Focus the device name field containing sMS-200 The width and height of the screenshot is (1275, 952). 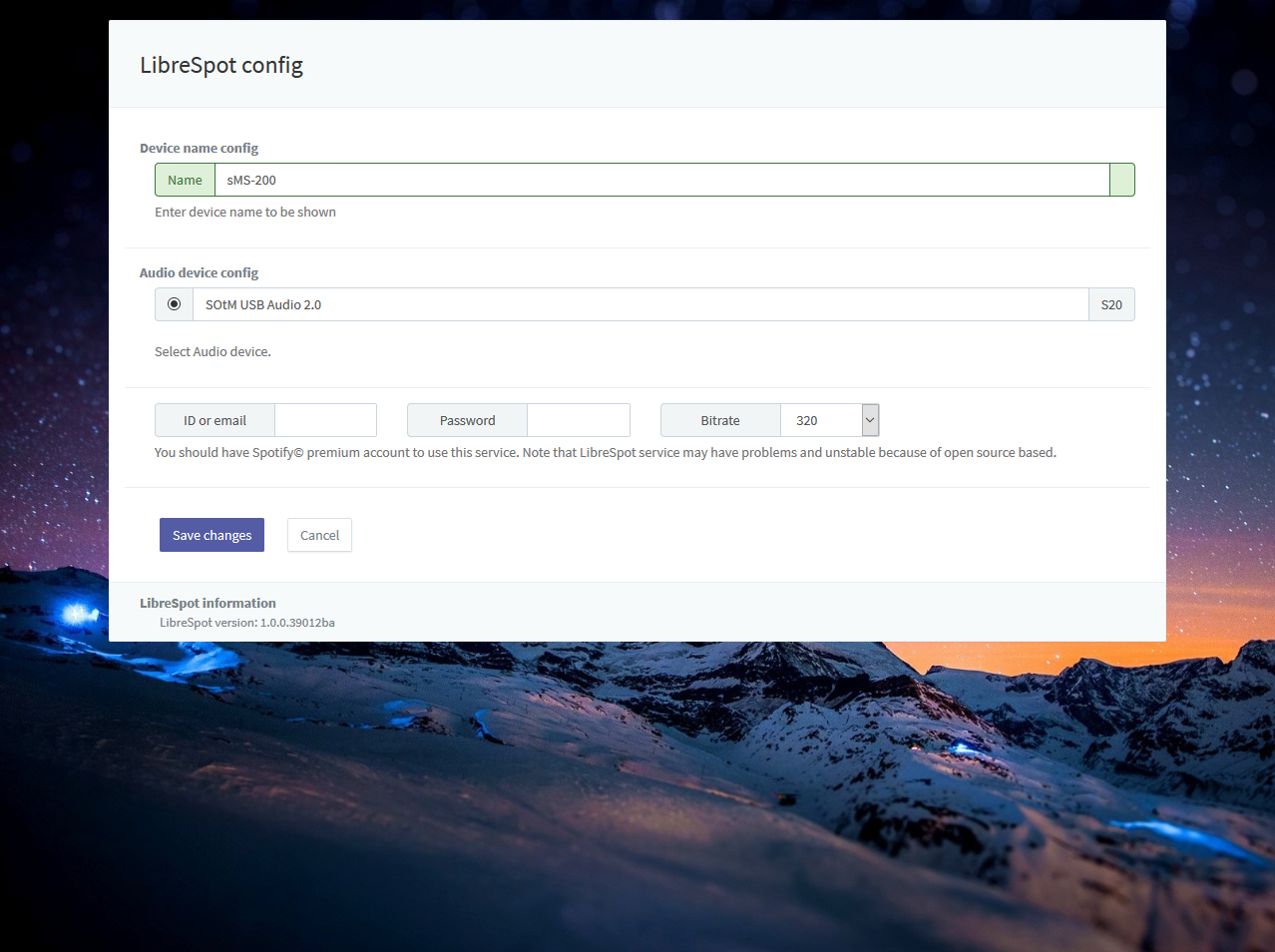[x=660, y=180]
